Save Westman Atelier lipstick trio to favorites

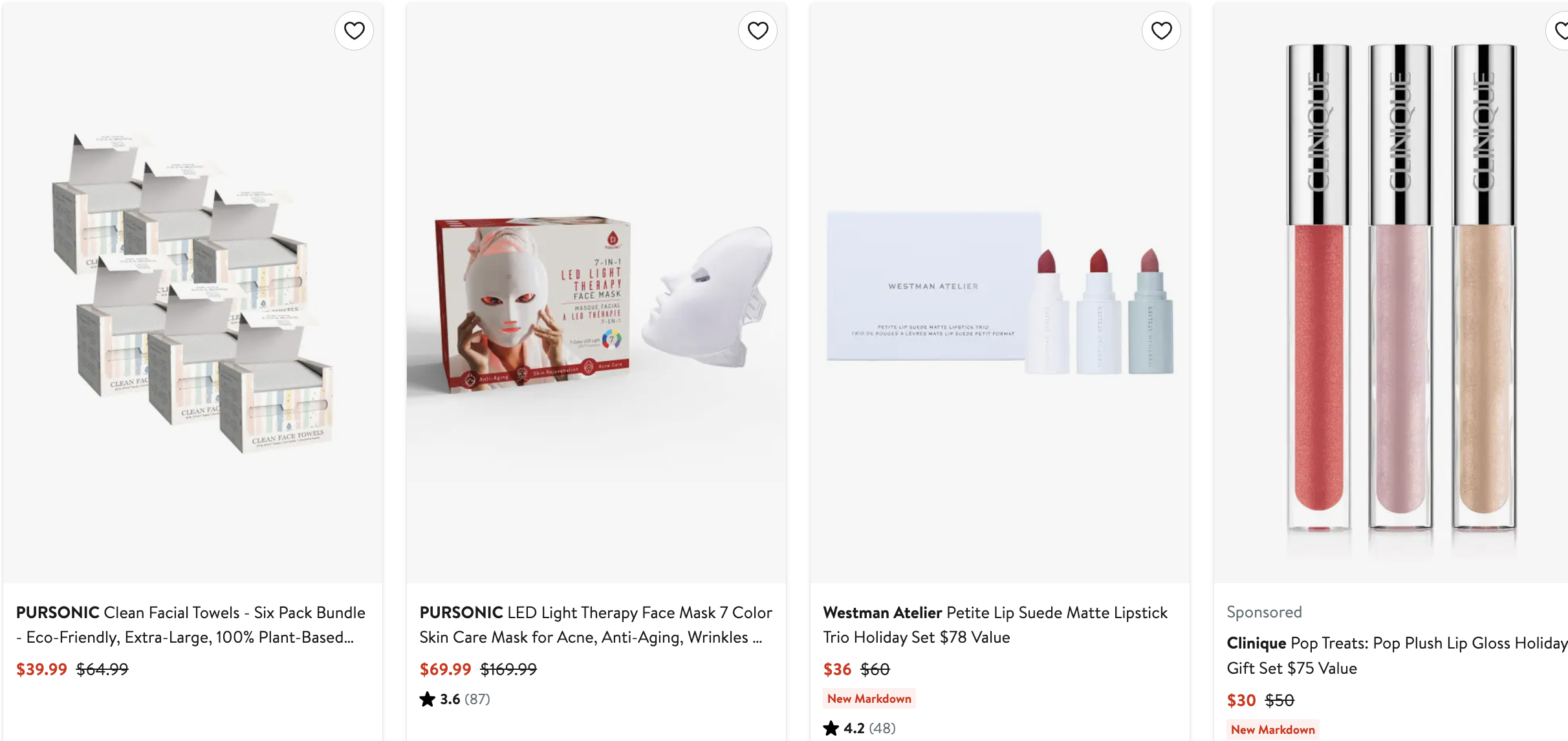(1161, 30)
